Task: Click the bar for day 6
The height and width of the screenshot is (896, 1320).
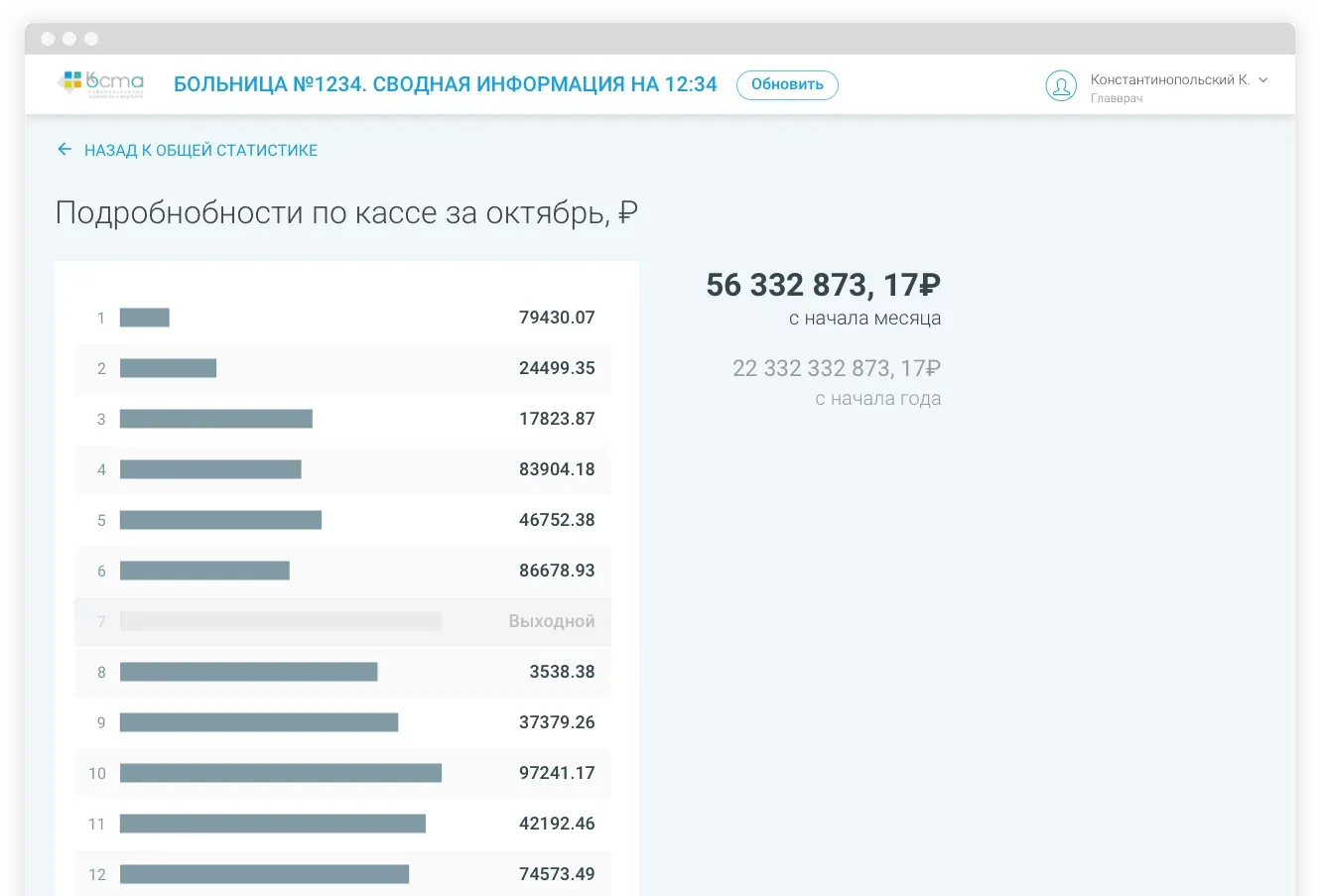Action: click(204, 571)
